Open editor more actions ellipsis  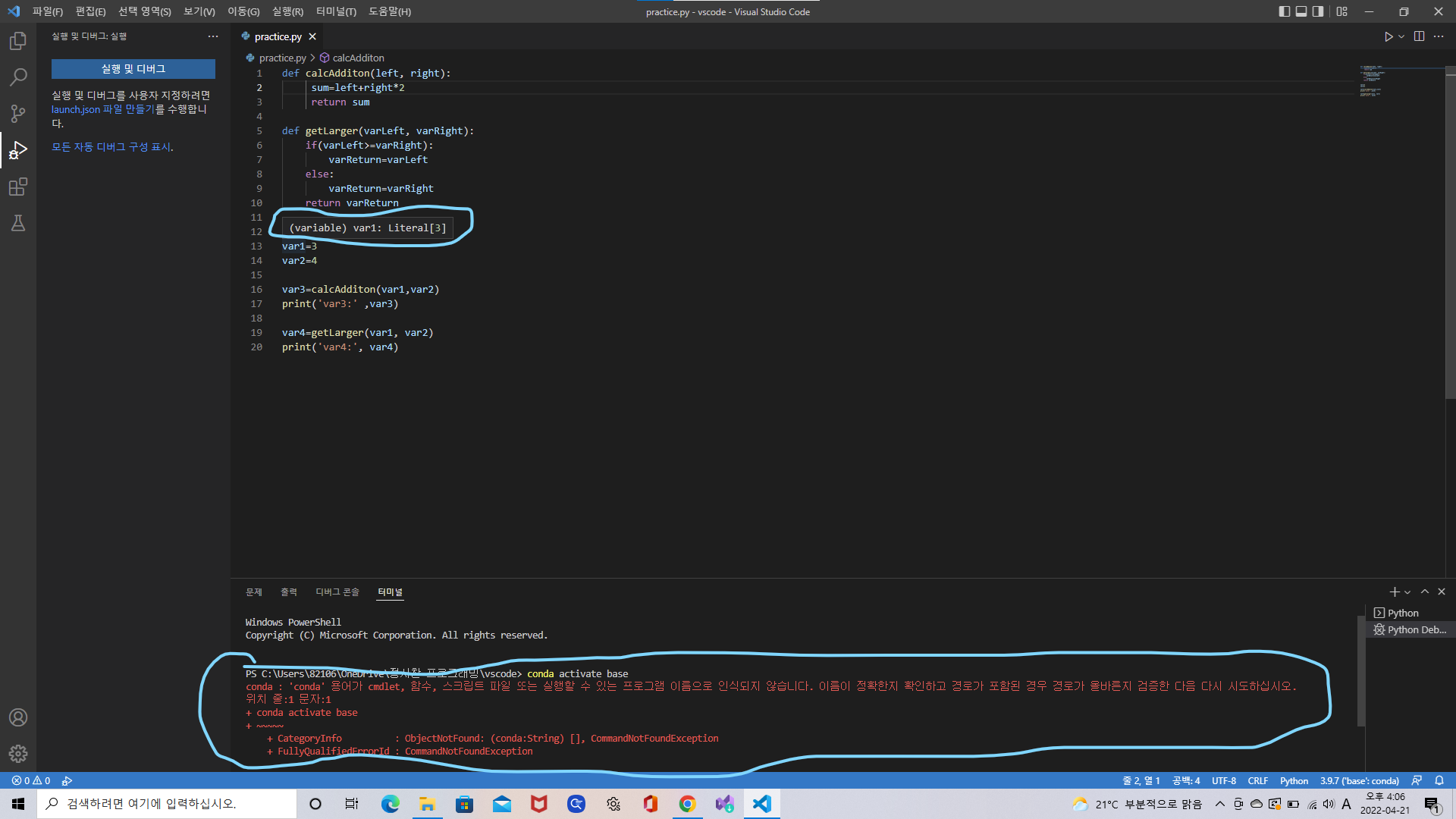1439,36
